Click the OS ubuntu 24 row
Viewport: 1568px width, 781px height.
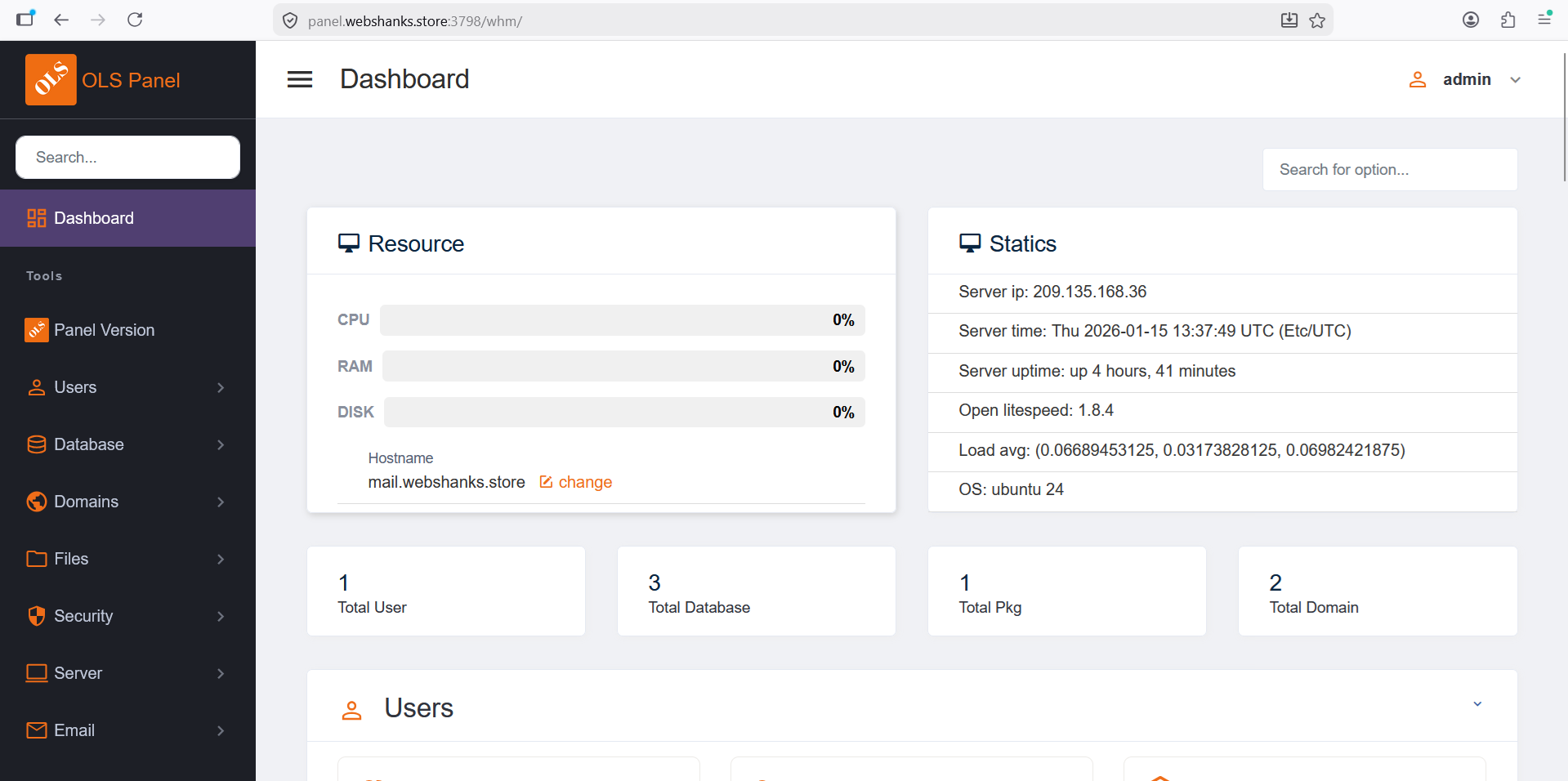tap(1222, 490)
